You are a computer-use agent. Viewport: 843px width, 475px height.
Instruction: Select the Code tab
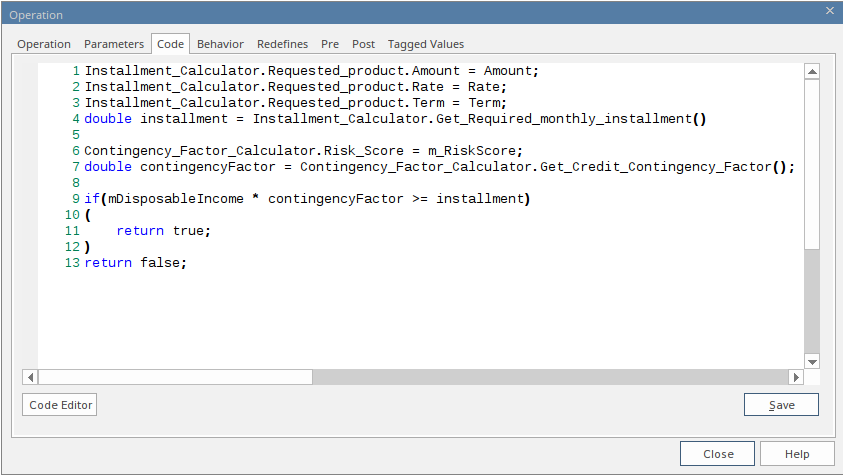170,44
